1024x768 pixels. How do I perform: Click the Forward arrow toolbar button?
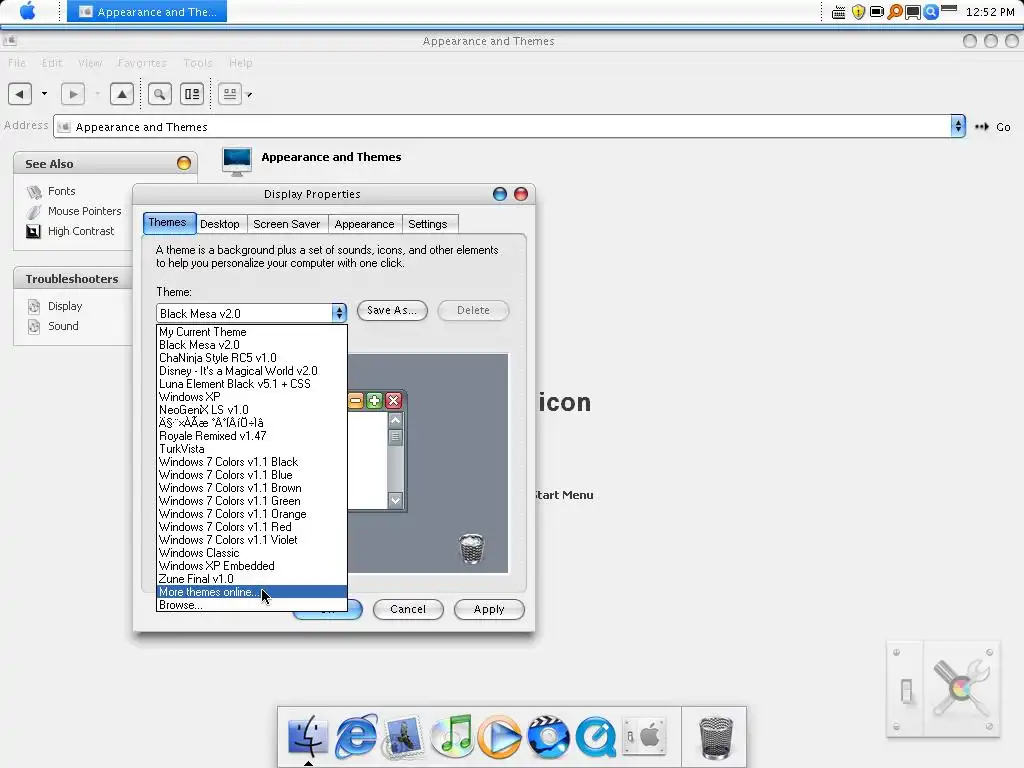click(x=72, y=94)
